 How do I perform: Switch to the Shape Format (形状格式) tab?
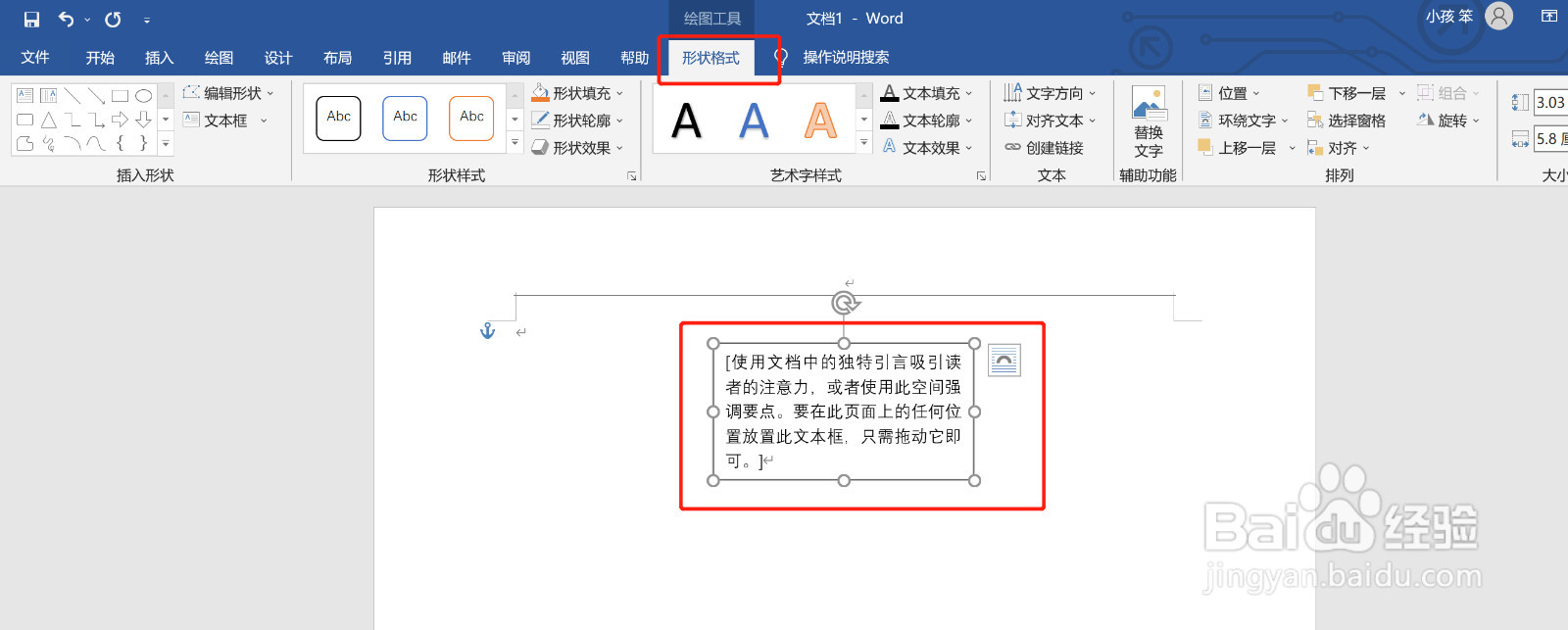click(x=710, y=58)
